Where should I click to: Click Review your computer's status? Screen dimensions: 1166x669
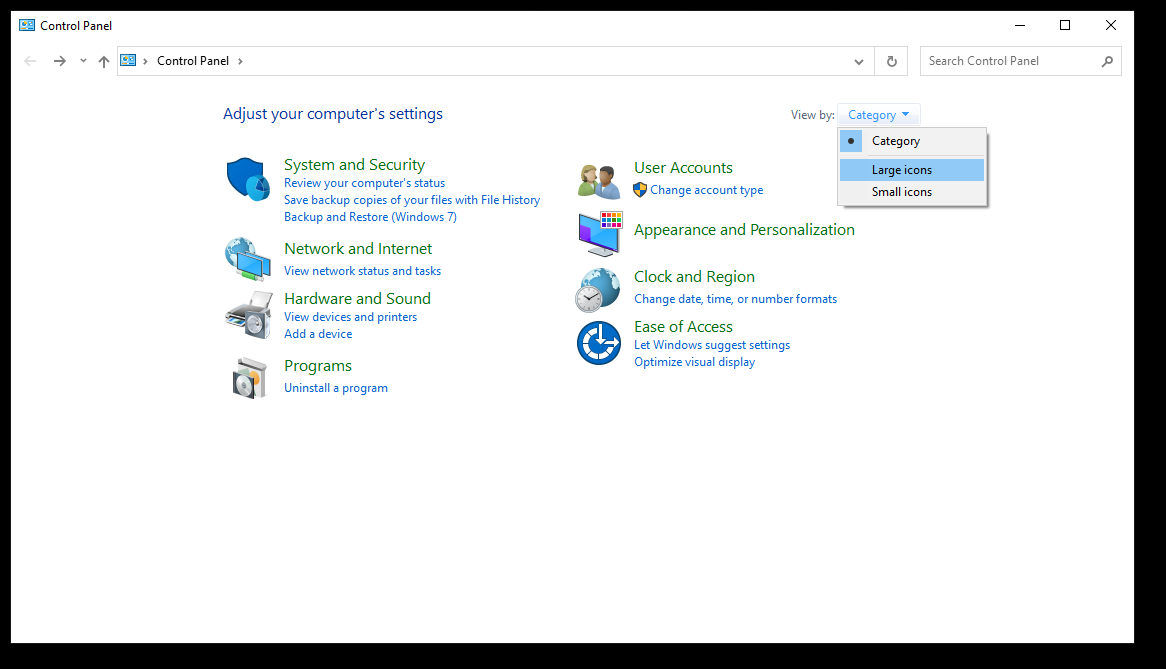(364, 183)
